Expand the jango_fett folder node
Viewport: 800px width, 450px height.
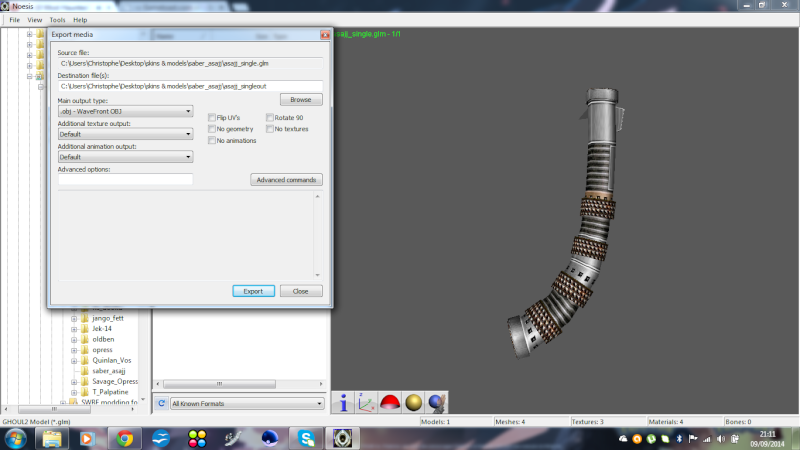[x=74, y=318]
